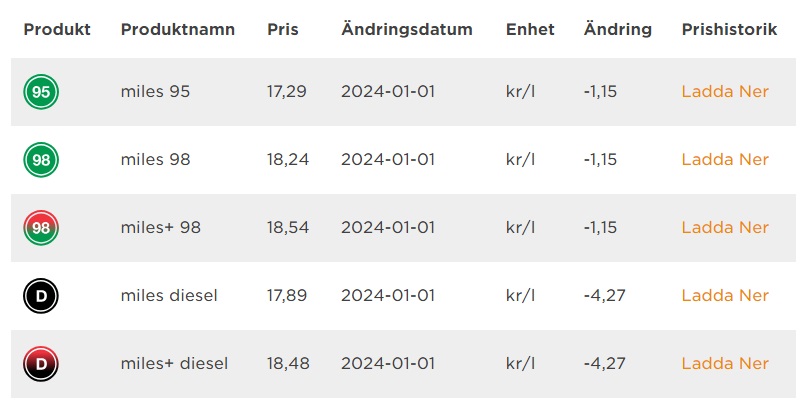Download price history for miles 98
Image resolution: width=808 pixels, height=400 pixels.
(x=725, y=160)
